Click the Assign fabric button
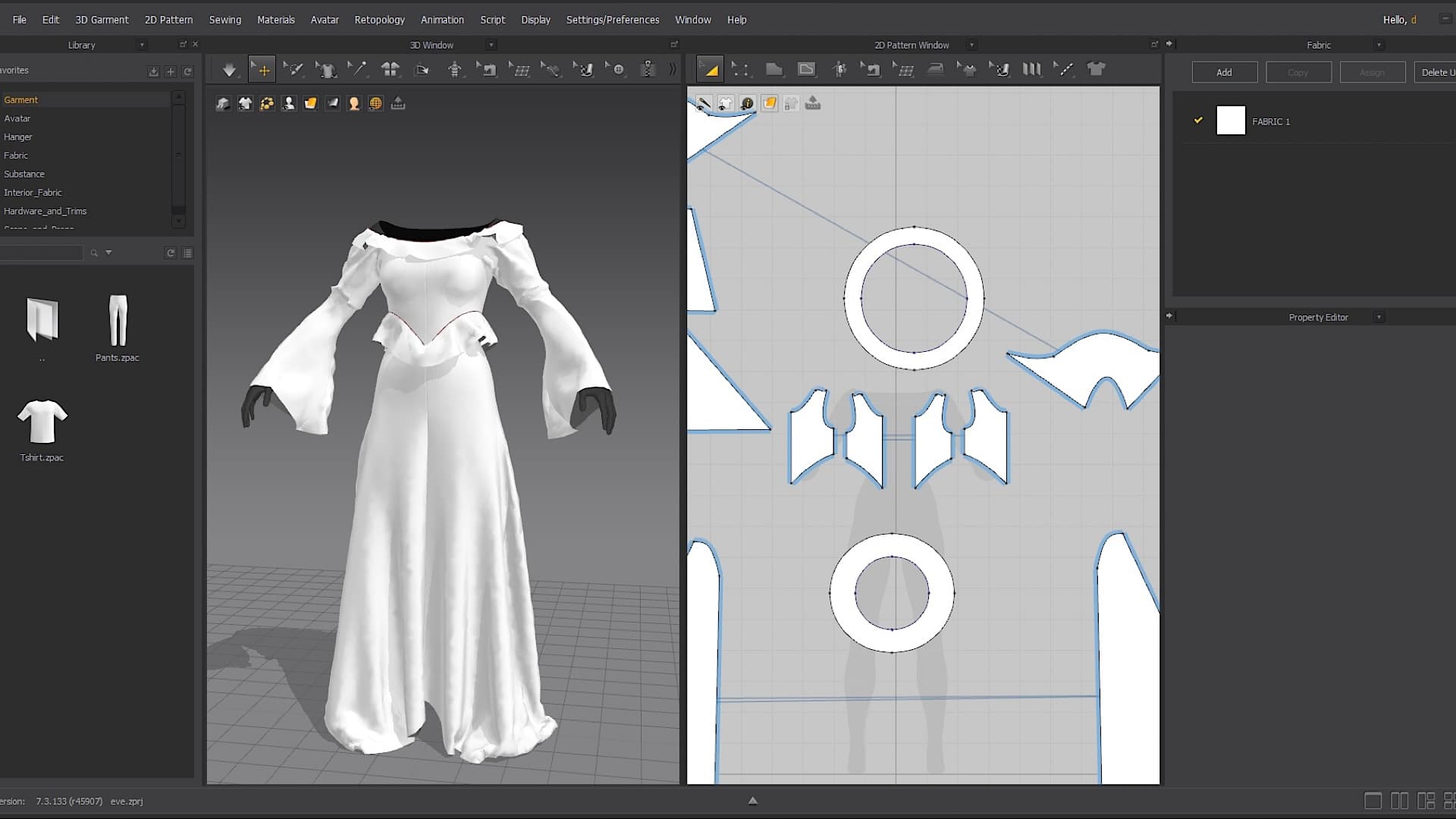 pyautogui.click(x=1372, y=72)
